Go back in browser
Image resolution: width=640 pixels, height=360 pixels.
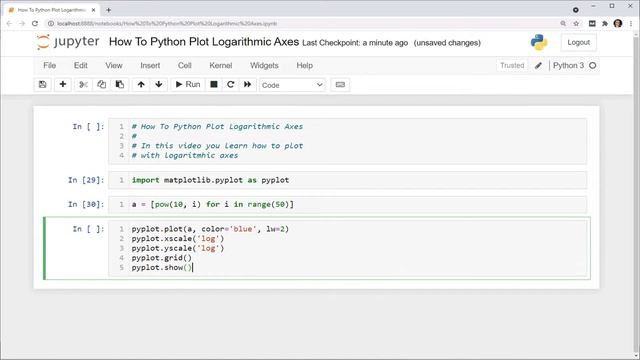[9, 24]
